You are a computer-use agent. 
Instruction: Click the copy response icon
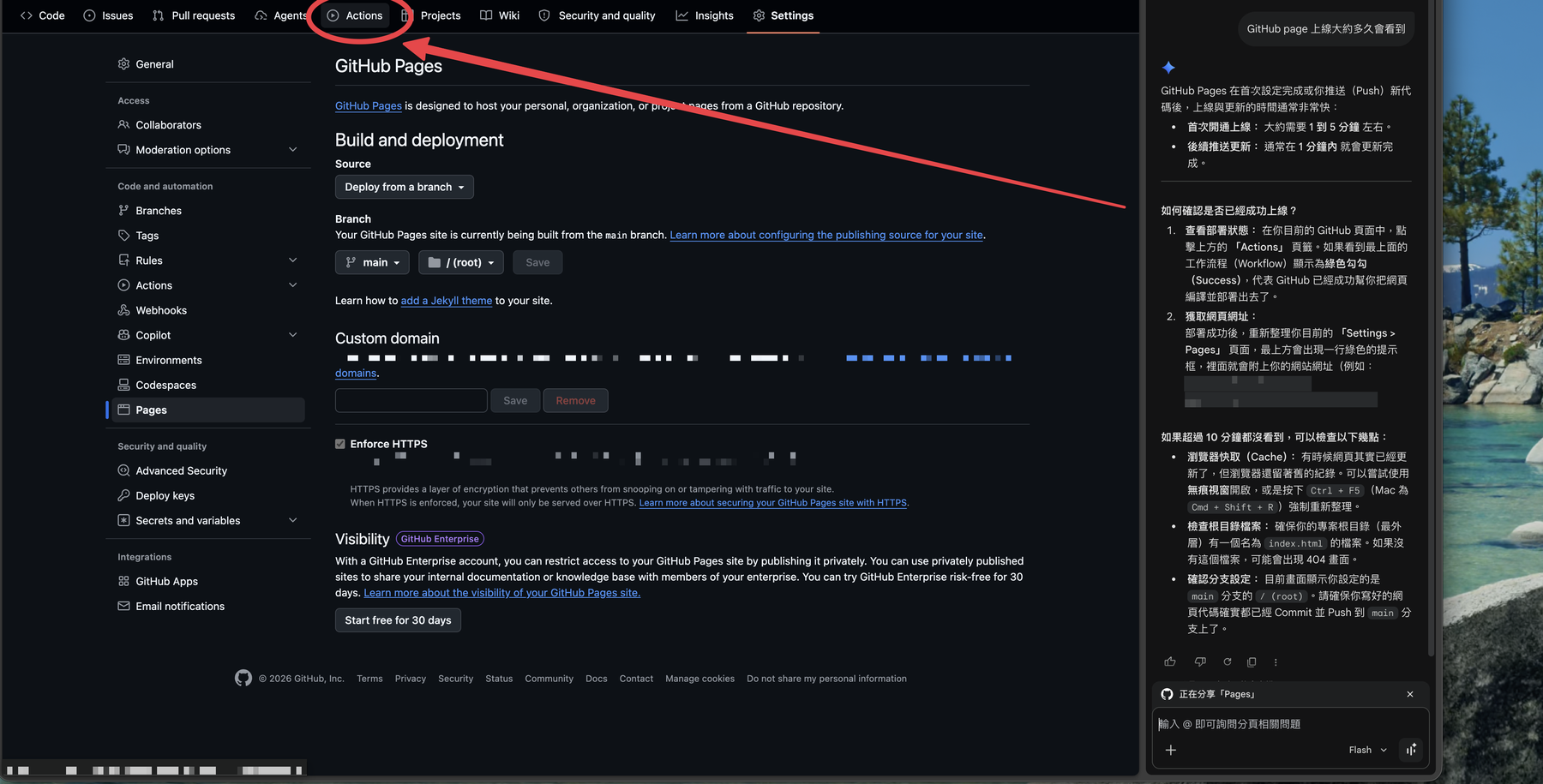click(1252, 661)
